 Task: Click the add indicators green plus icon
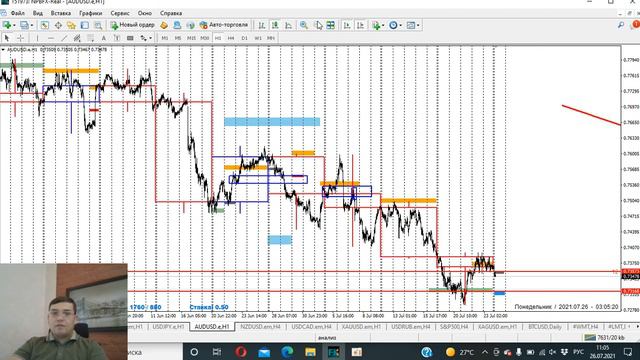click(376, 25)
